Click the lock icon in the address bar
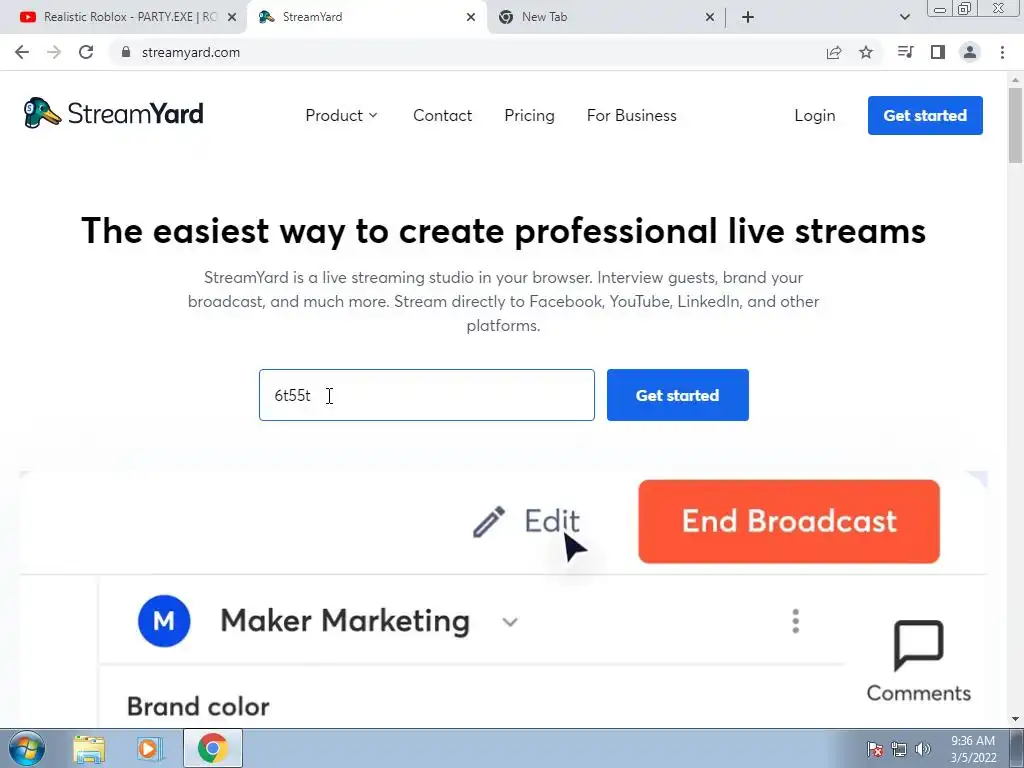Screen dimensions: 1024x768 click(x=126, y=52)
